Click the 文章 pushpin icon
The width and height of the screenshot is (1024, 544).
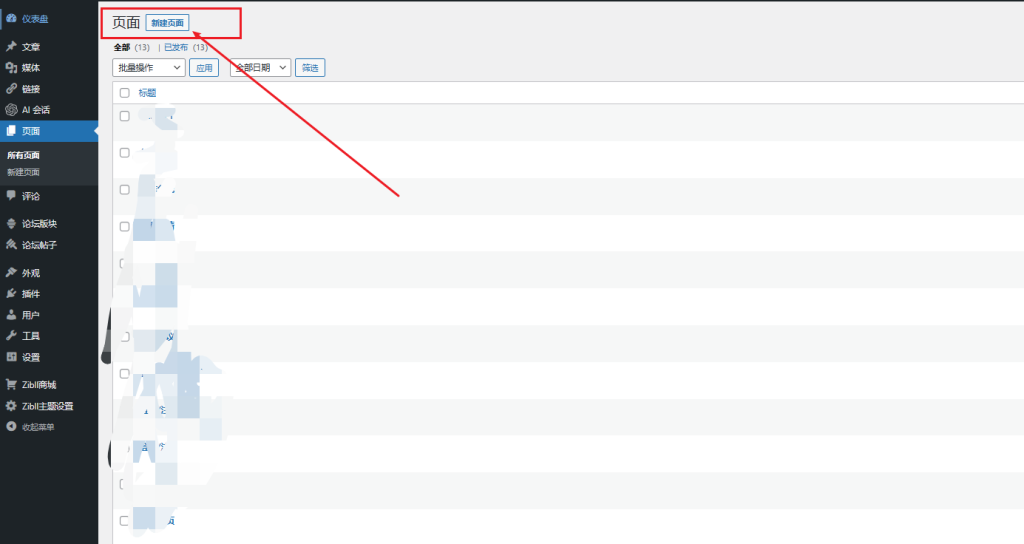coord(11,47)
